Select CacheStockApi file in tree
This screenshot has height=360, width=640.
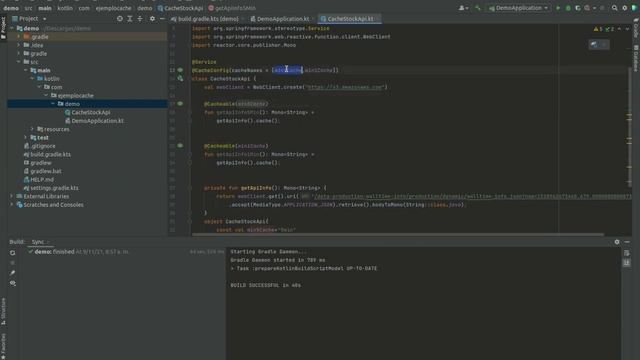(87, 112)
